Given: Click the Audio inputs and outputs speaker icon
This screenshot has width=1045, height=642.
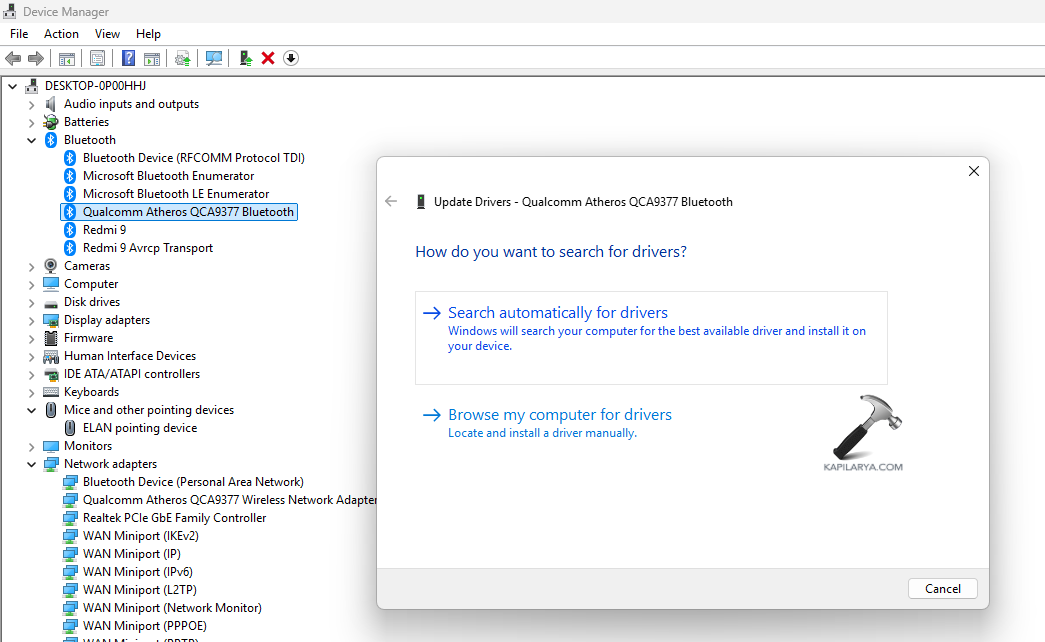Looking at the screenshot, I should point(51,104).
